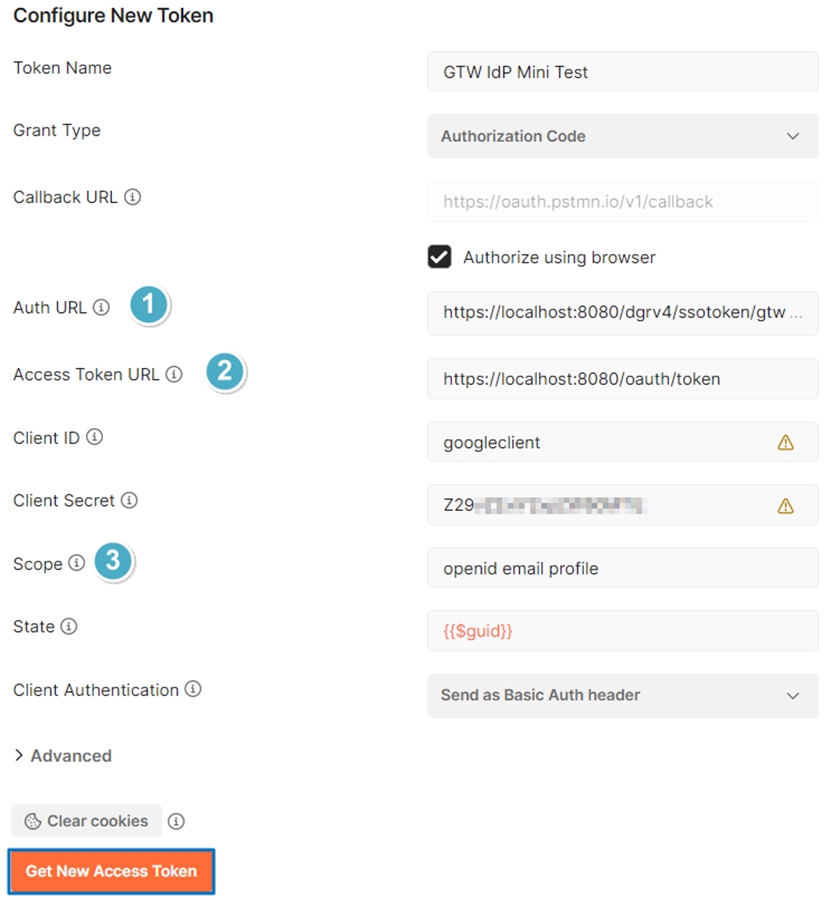Click the Clear cookies button
Screen dimensions: 840x900
86,821
